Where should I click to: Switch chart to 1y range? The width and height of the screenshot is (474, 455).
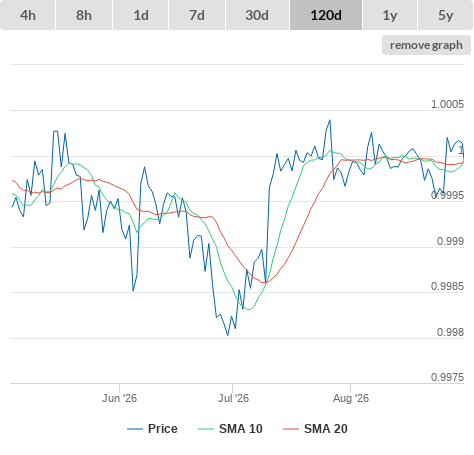(390, 15)
